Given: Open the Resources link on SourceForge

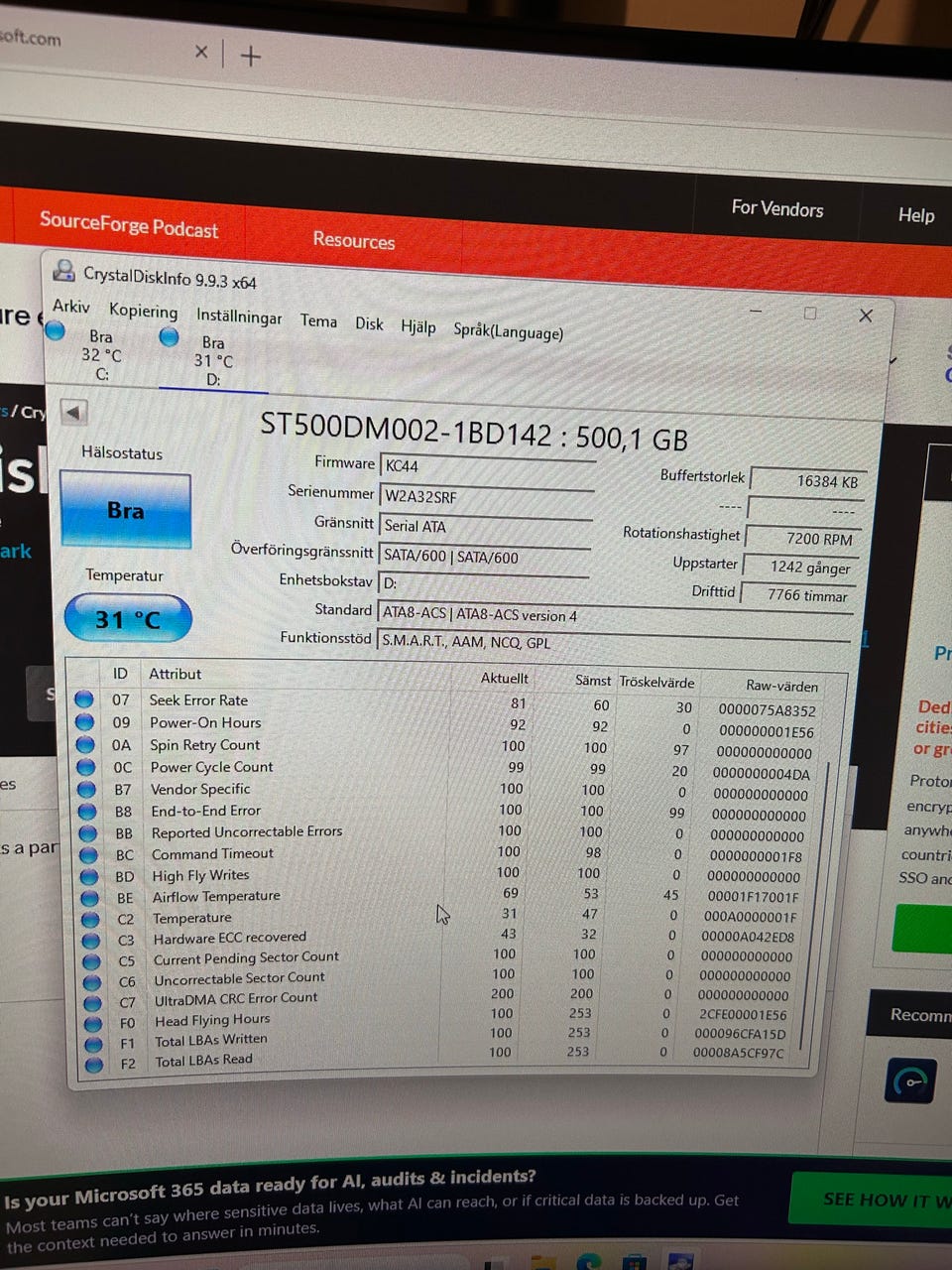Looking at the screenshot, I should [354, 240].
